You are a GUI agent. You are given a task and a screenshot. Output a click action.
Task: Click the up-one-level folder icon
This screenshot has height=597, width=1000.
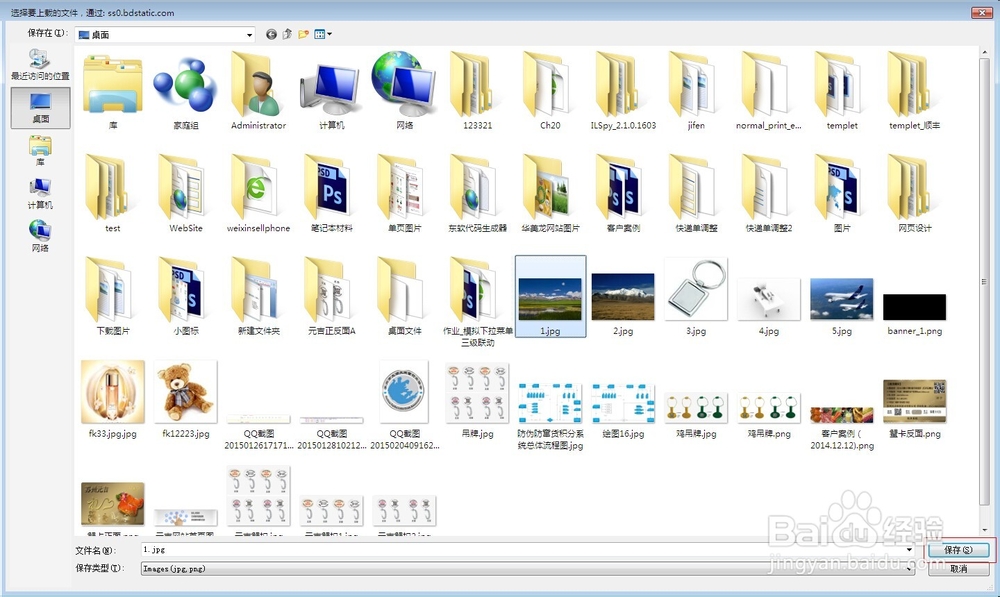(x=287, y=34)
